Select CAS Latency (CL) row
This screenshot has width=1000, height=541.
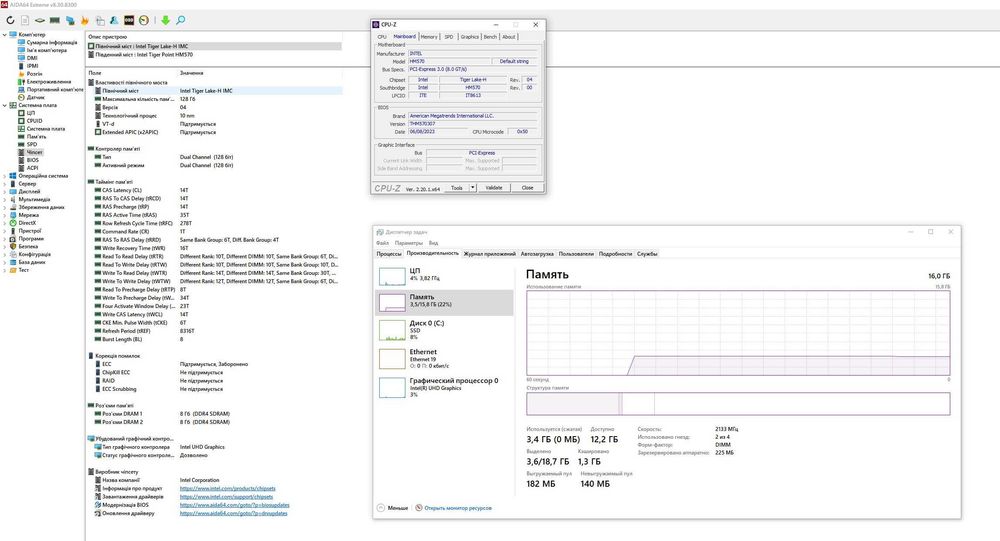pos(214,190)
